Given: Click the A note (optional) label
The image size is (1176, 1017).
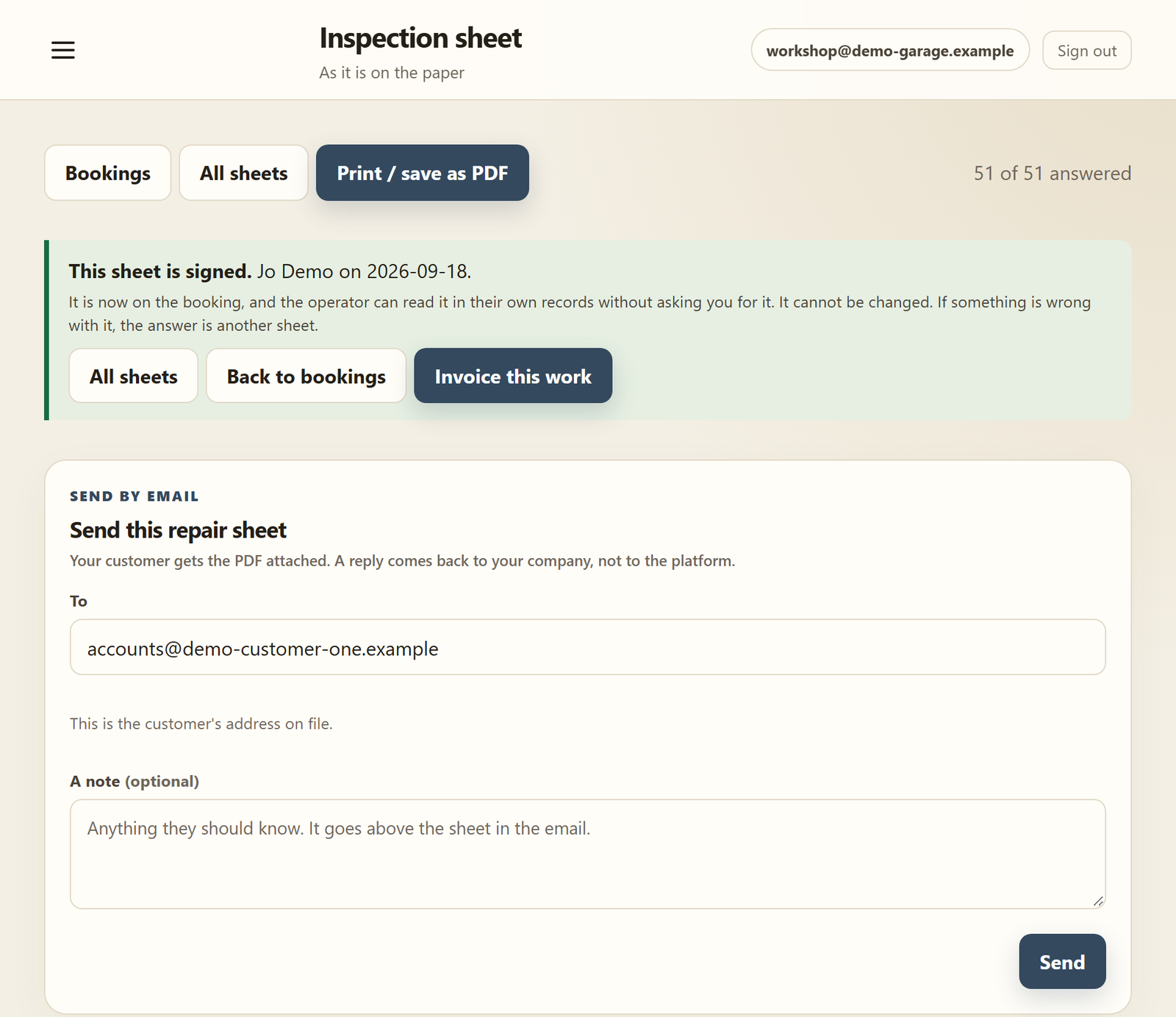Looking at the screenshot, I should click(x=135, y=781).
